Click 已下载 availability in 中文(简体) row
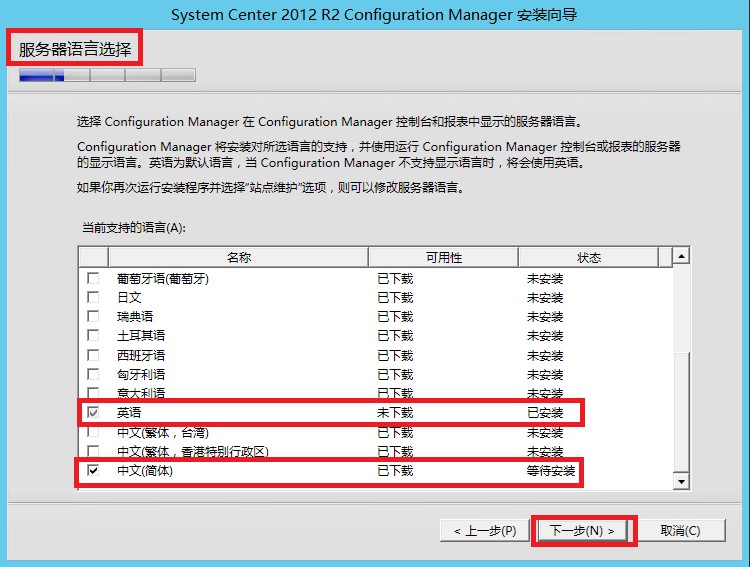 395,471
